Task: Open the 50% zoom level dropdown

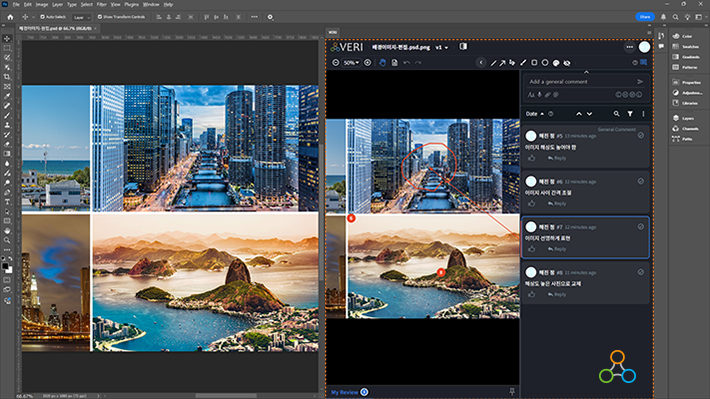Action: (x=351, y=62)
